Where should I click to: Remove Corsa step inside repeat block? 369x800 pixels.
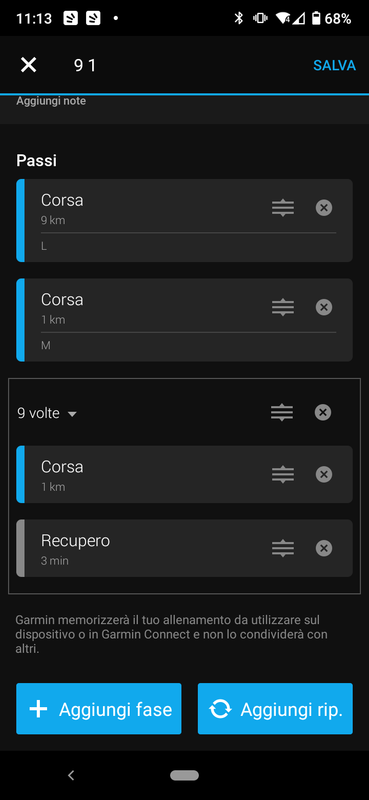324,474
